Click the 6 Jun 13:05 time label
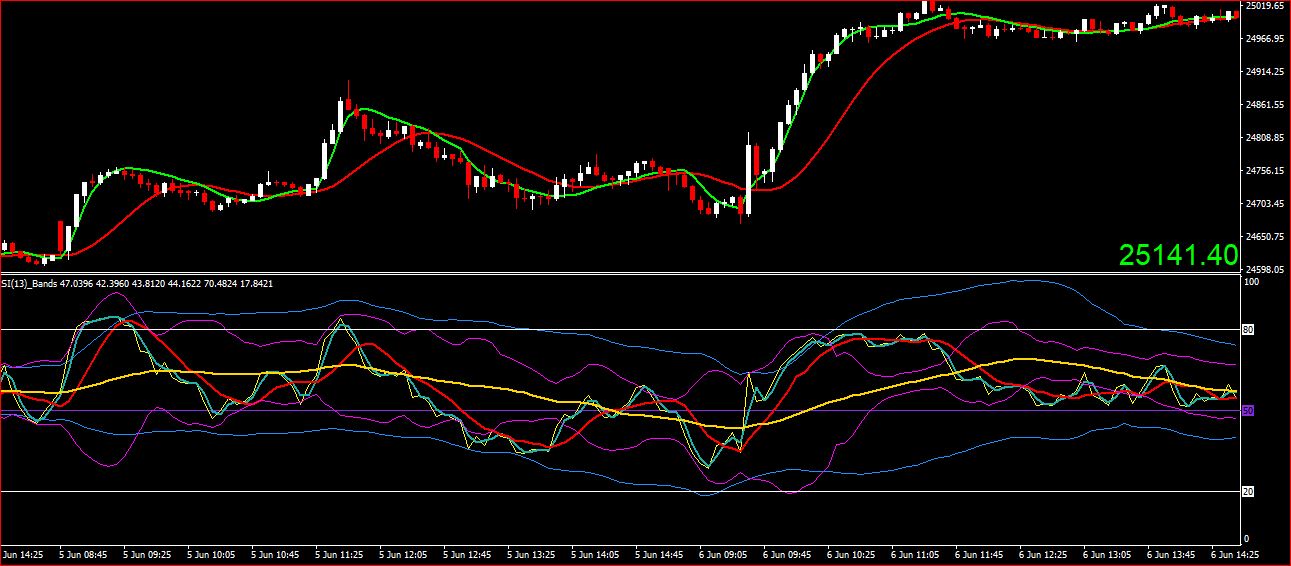This screenshot has height=566, width=1291. [x=1108, y=553]
